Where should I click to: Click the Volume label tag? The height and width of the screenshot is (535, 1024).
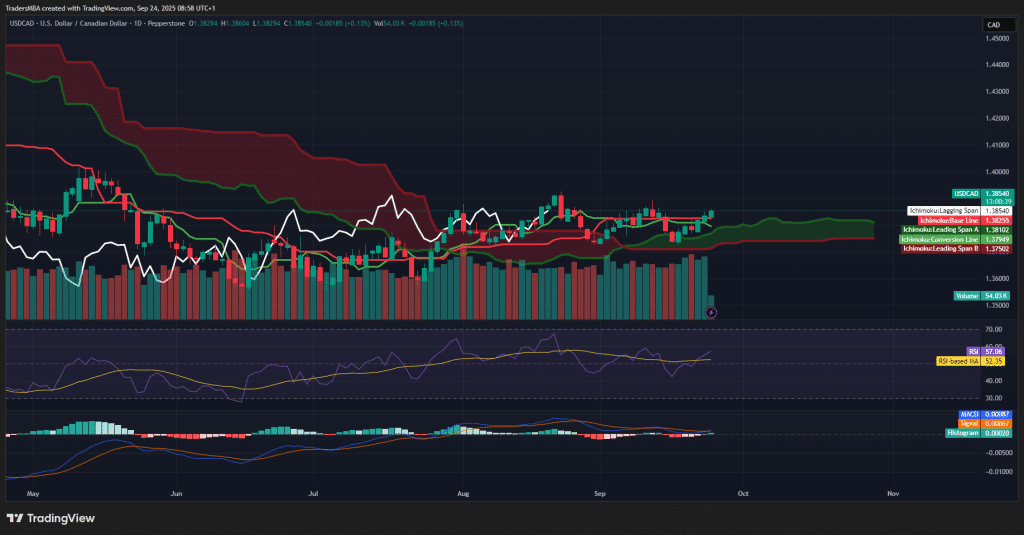click(x=966, y=296)
